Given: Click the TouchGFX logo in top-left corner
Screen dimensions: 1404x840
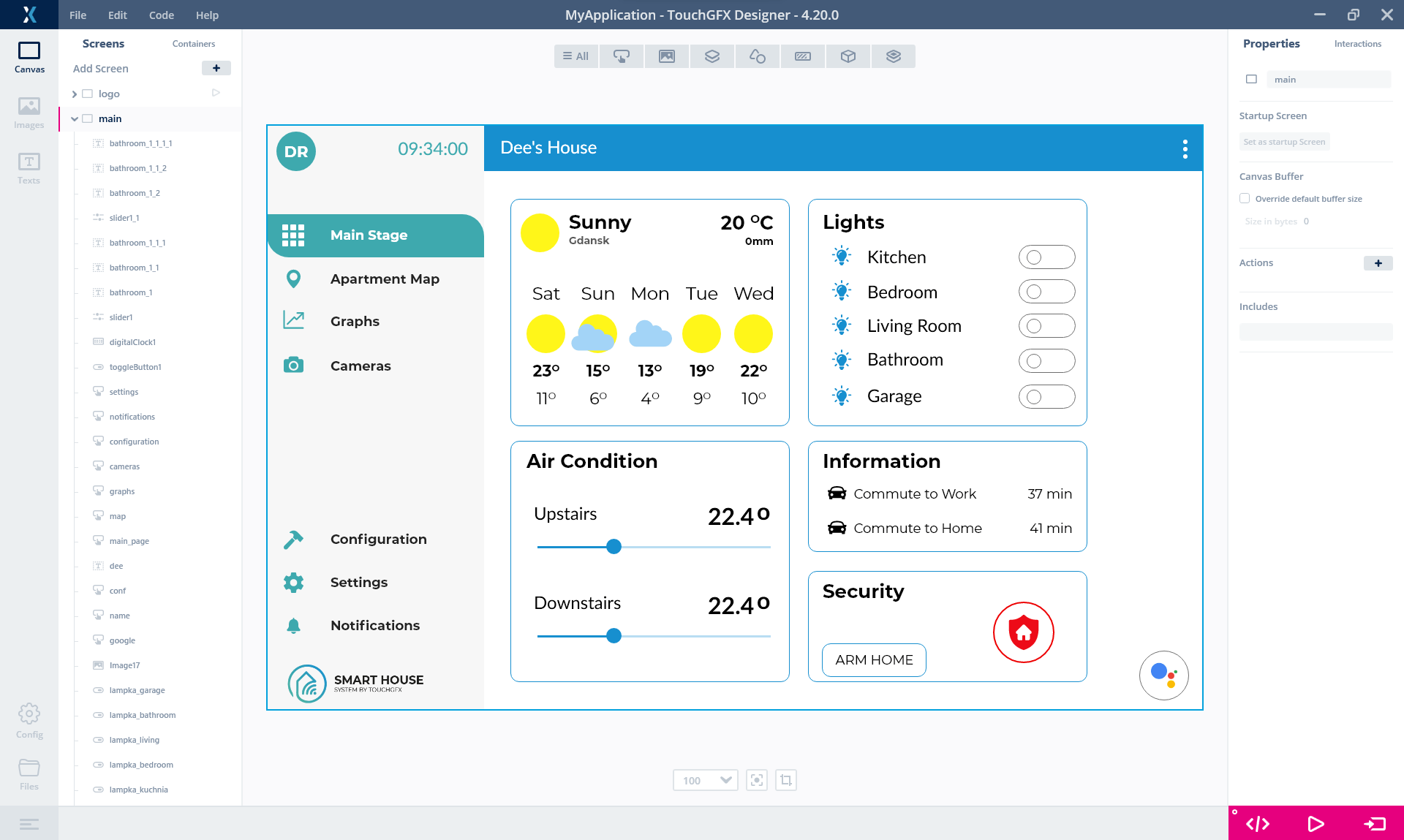Looking at the screenshot, I should click(x=29, y=15).
